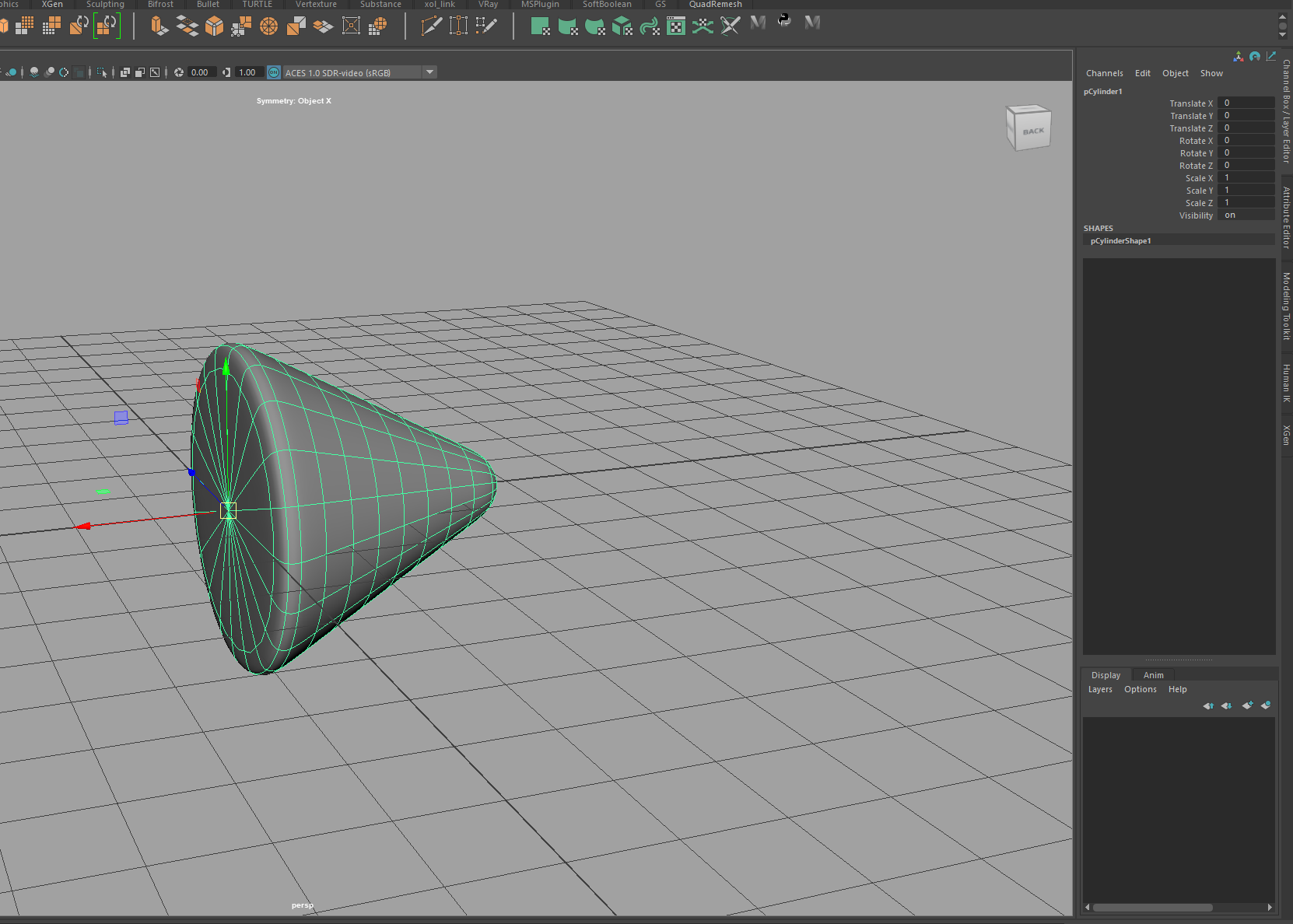Expand the shelf options arrows at far right
The height and width of the screenshot is (924, 1293).
pos(1283,26)
